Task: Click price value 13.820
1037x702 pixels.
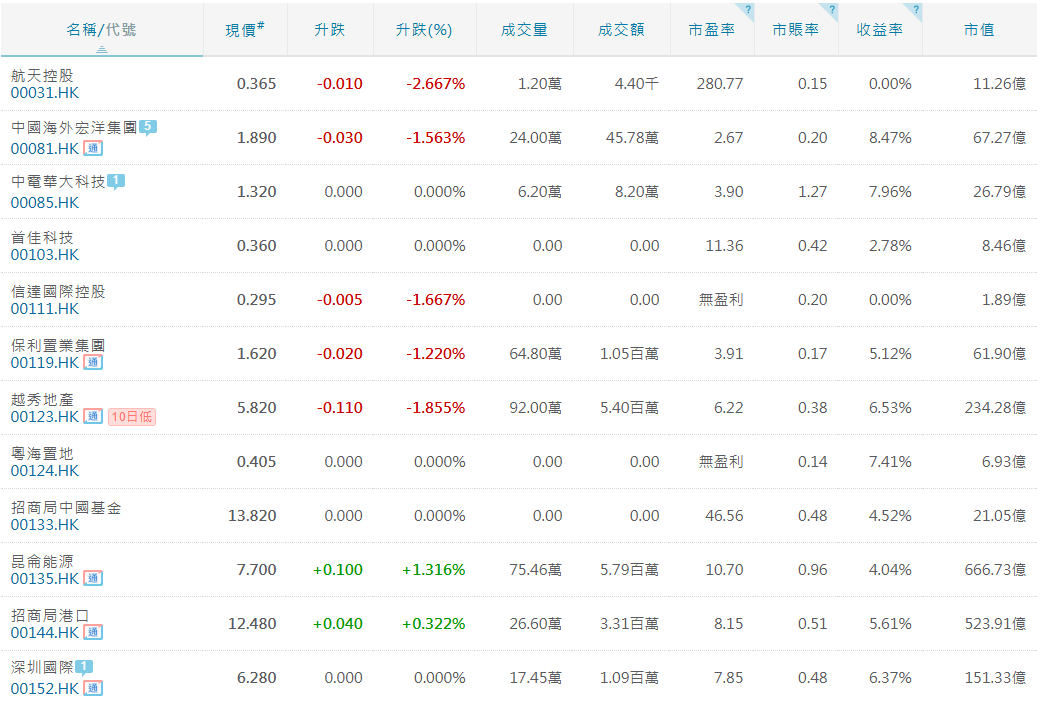Action: pyautogui.click(x=252, y=516)
